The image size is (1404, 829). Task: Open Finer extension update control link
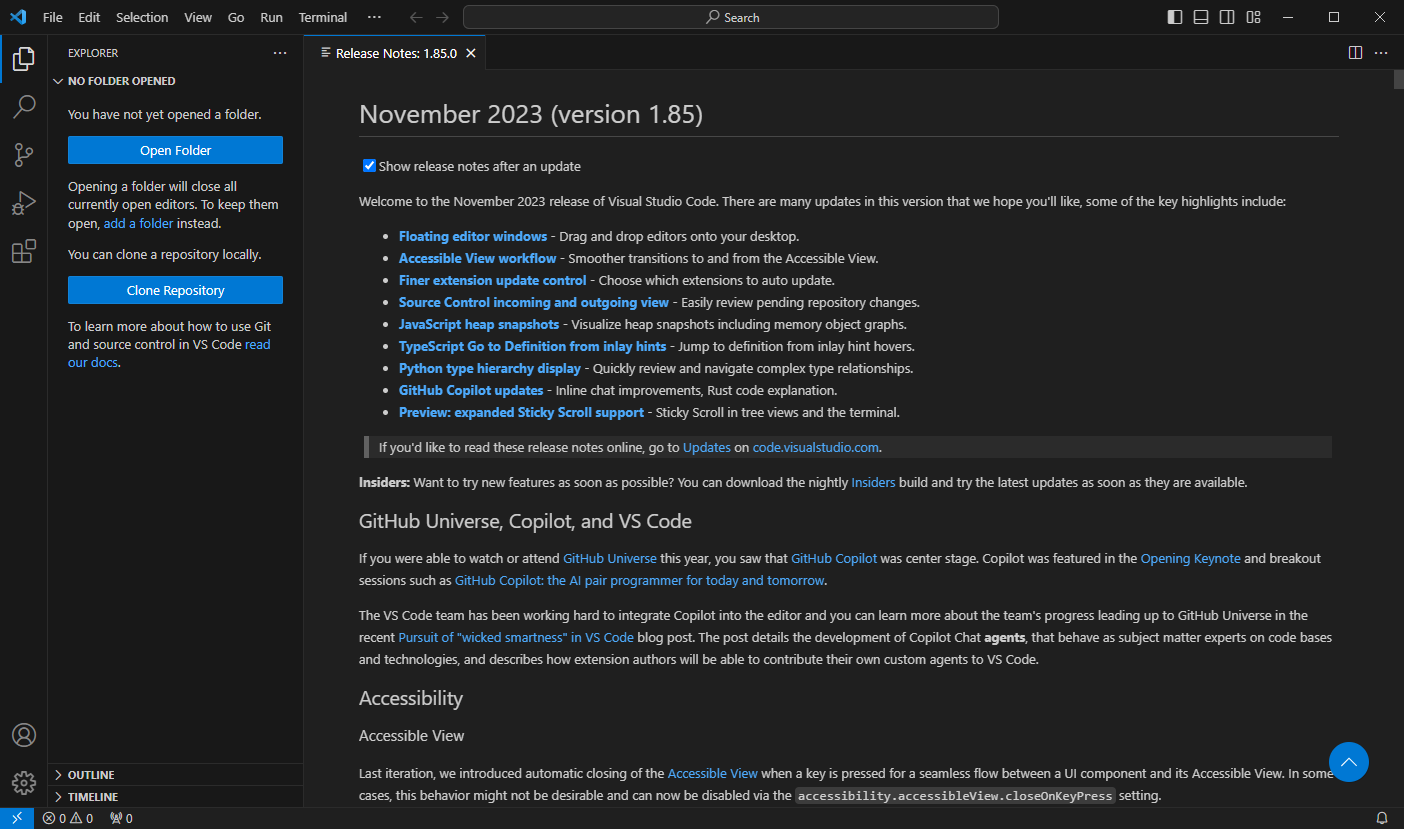[492, 280]
